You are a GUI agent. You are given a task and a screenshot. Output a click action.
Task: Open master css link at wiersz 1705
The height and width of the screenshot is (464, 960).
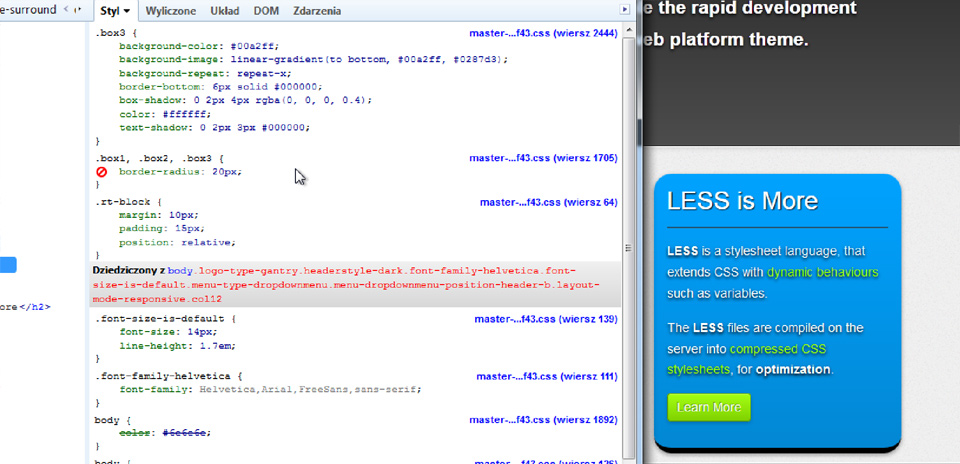[x=543, y=158]
